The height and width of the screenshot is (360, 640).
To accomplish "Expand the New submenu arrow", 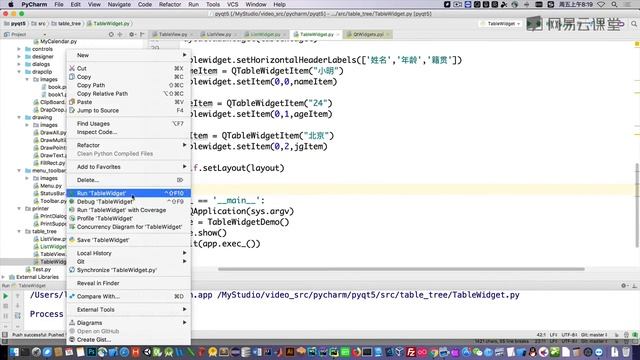I will coord(184,55).
